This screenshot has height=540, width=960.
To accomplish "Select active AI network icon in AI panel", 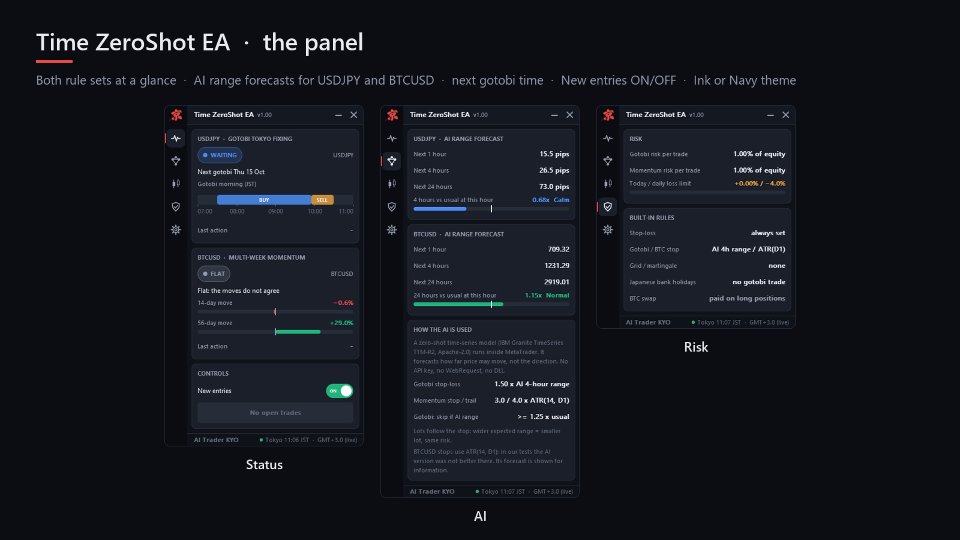I will 392,160.
